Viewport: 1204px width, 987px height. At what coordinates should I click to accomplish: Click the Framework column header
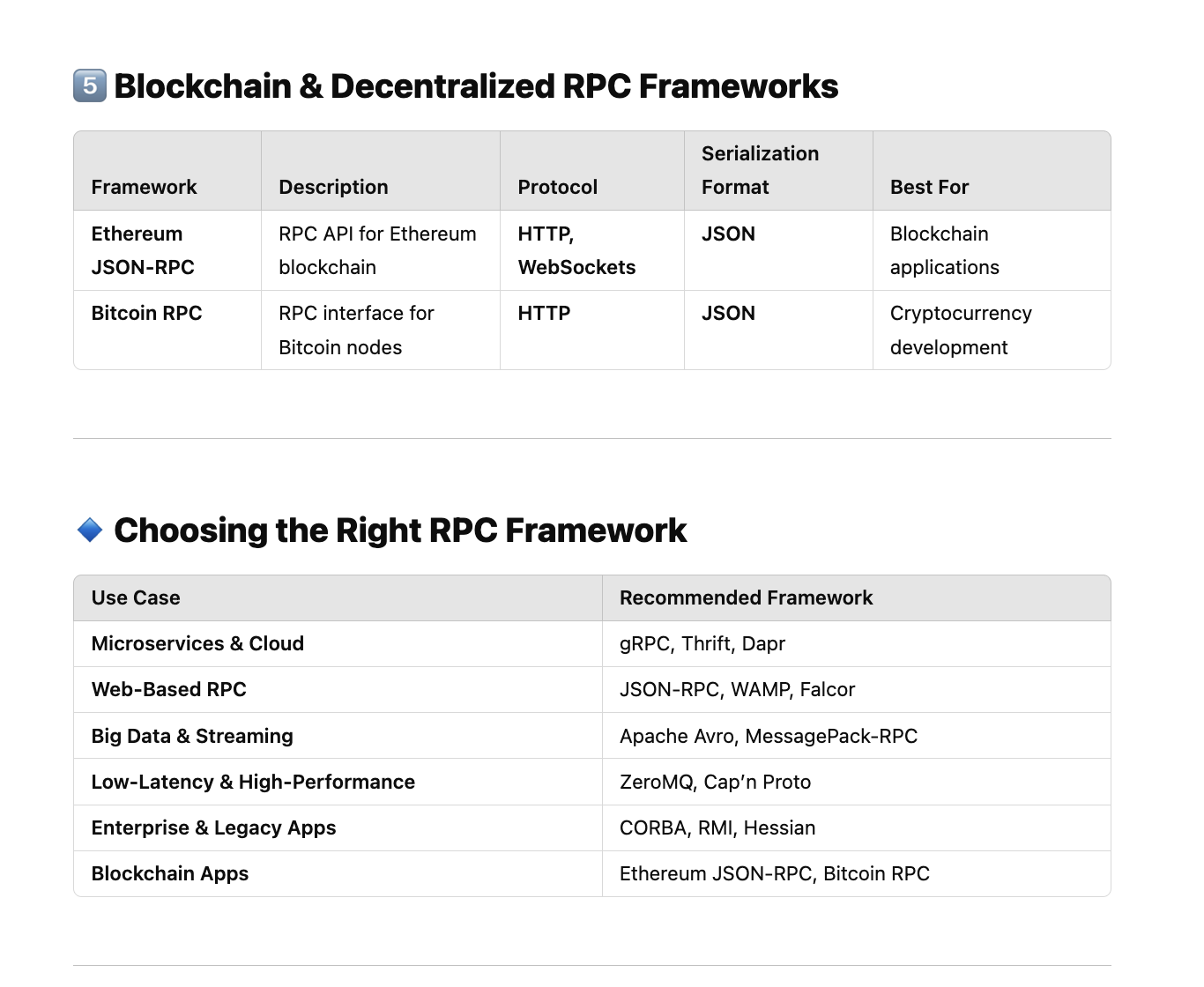(x=144, y=187)
